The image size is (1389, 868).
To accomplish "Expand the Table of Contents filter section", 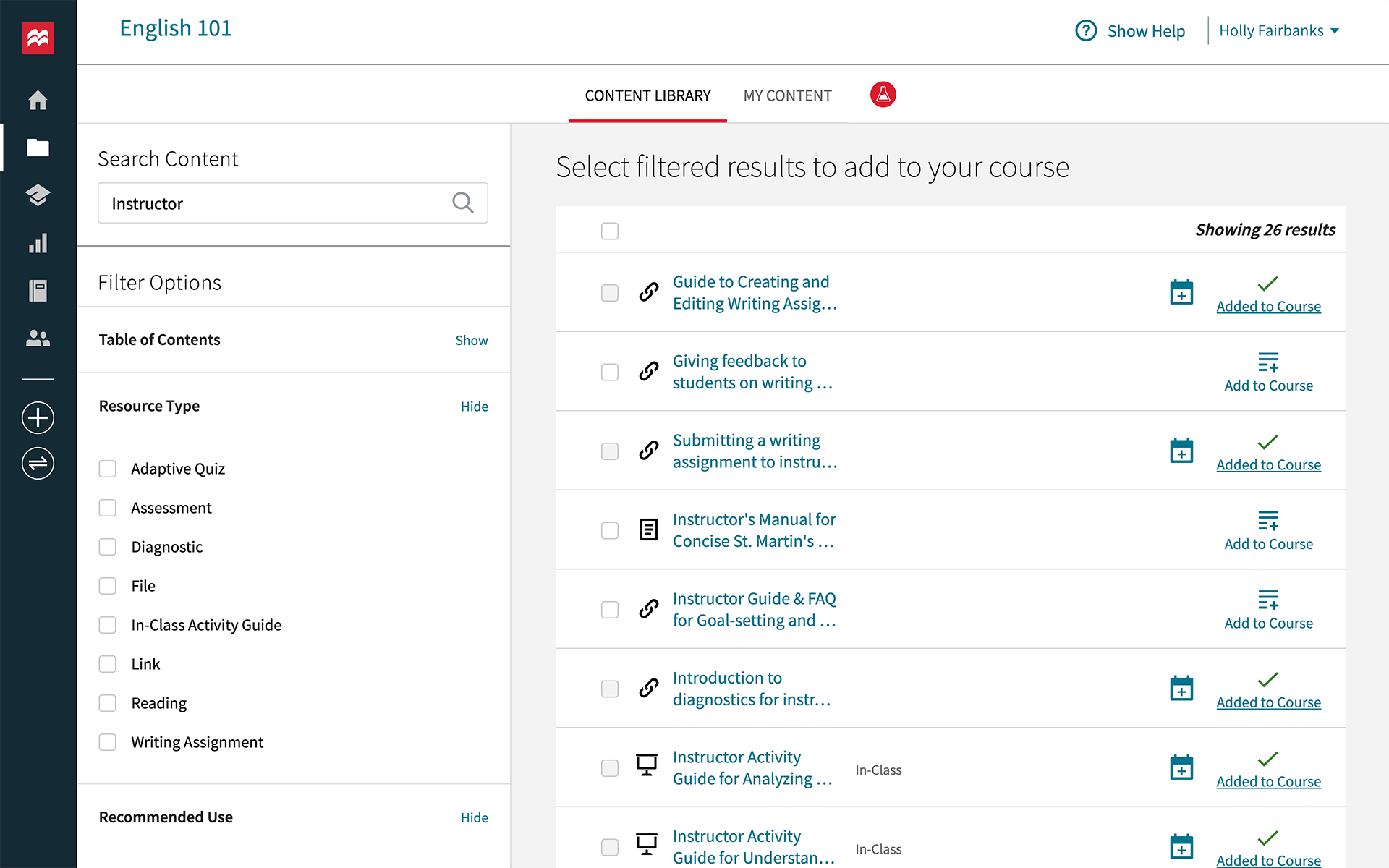I will pos(471,339).
